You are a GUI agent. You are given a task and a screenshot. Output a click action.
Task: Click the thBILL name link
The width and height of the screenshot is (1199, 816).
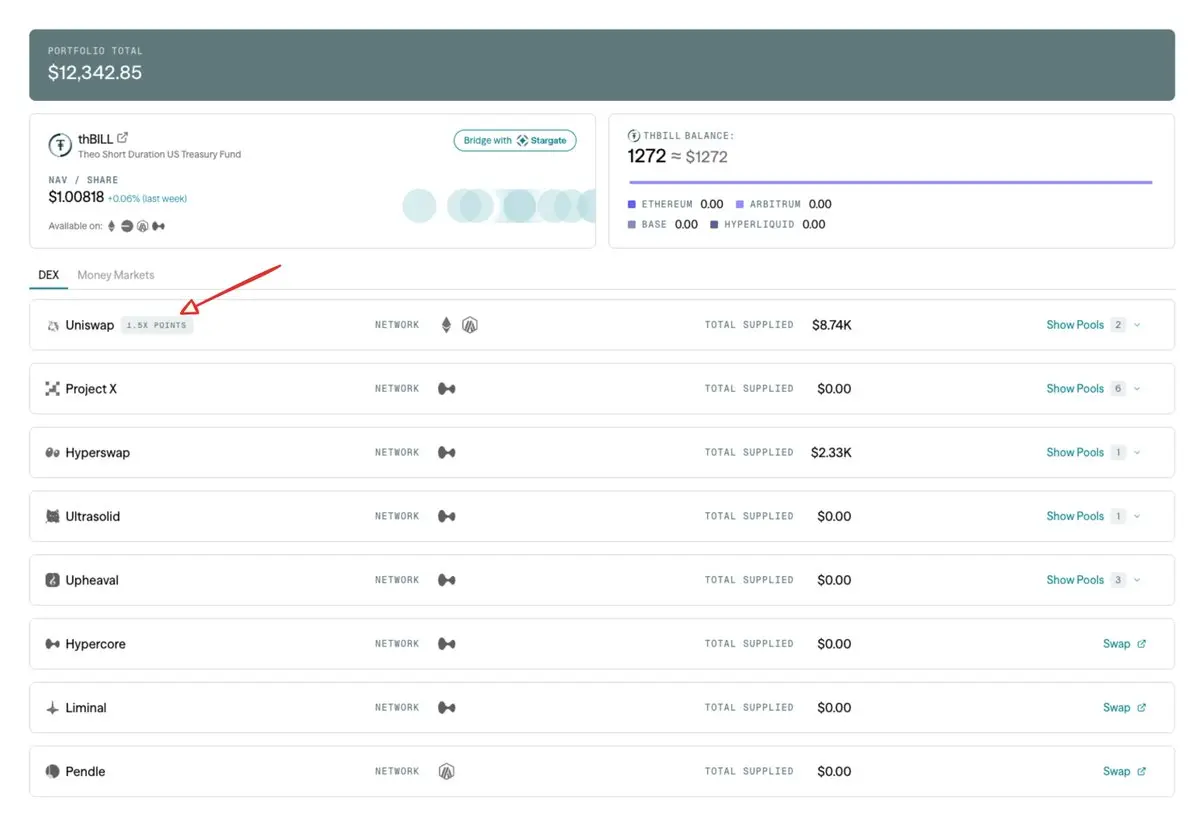point(95,139)
